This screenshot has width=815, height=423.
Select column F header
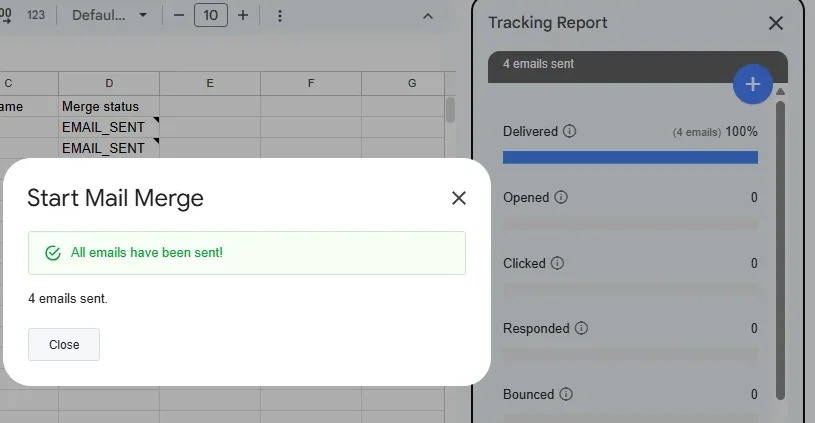pos(311,83)
